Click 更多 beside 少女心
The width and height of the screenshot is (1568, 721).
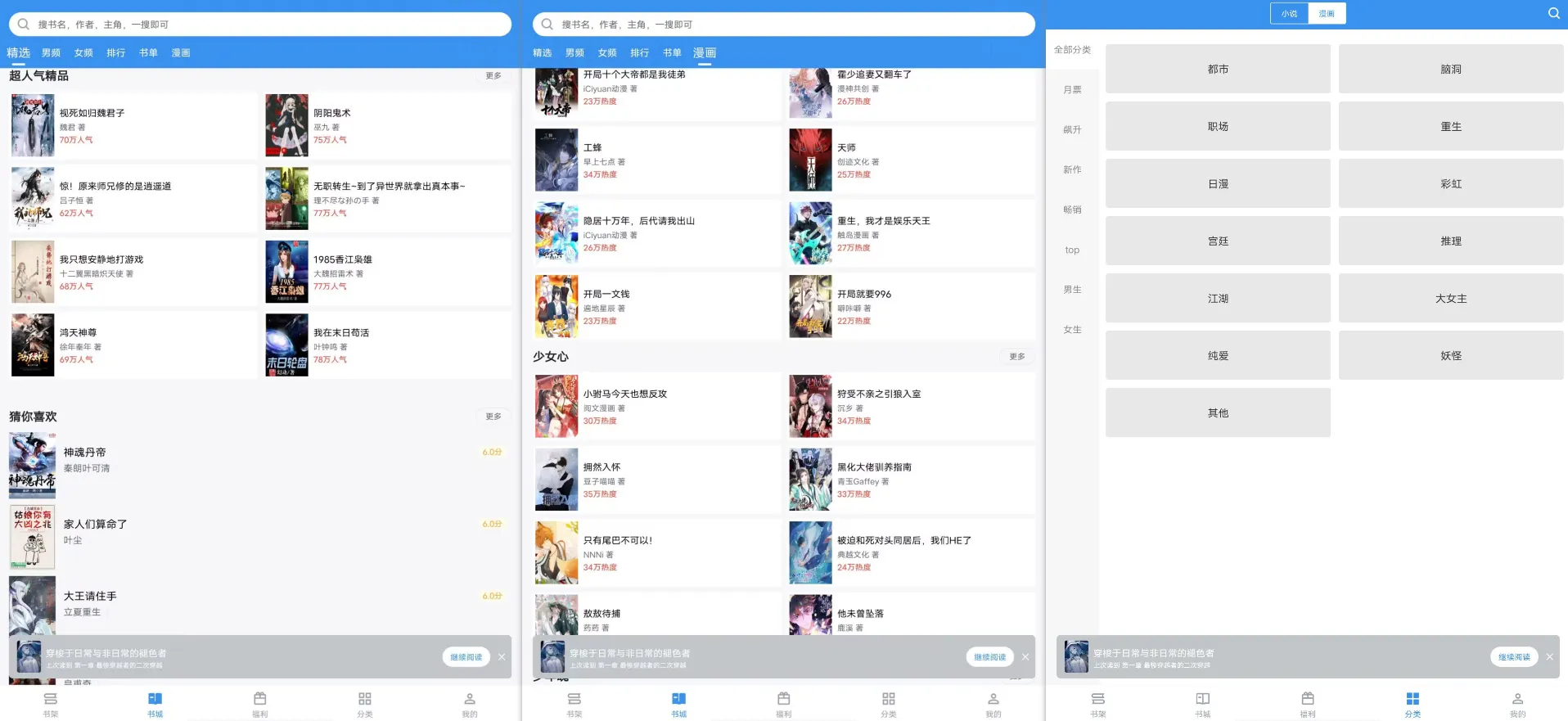click(x=1017, y=357)
